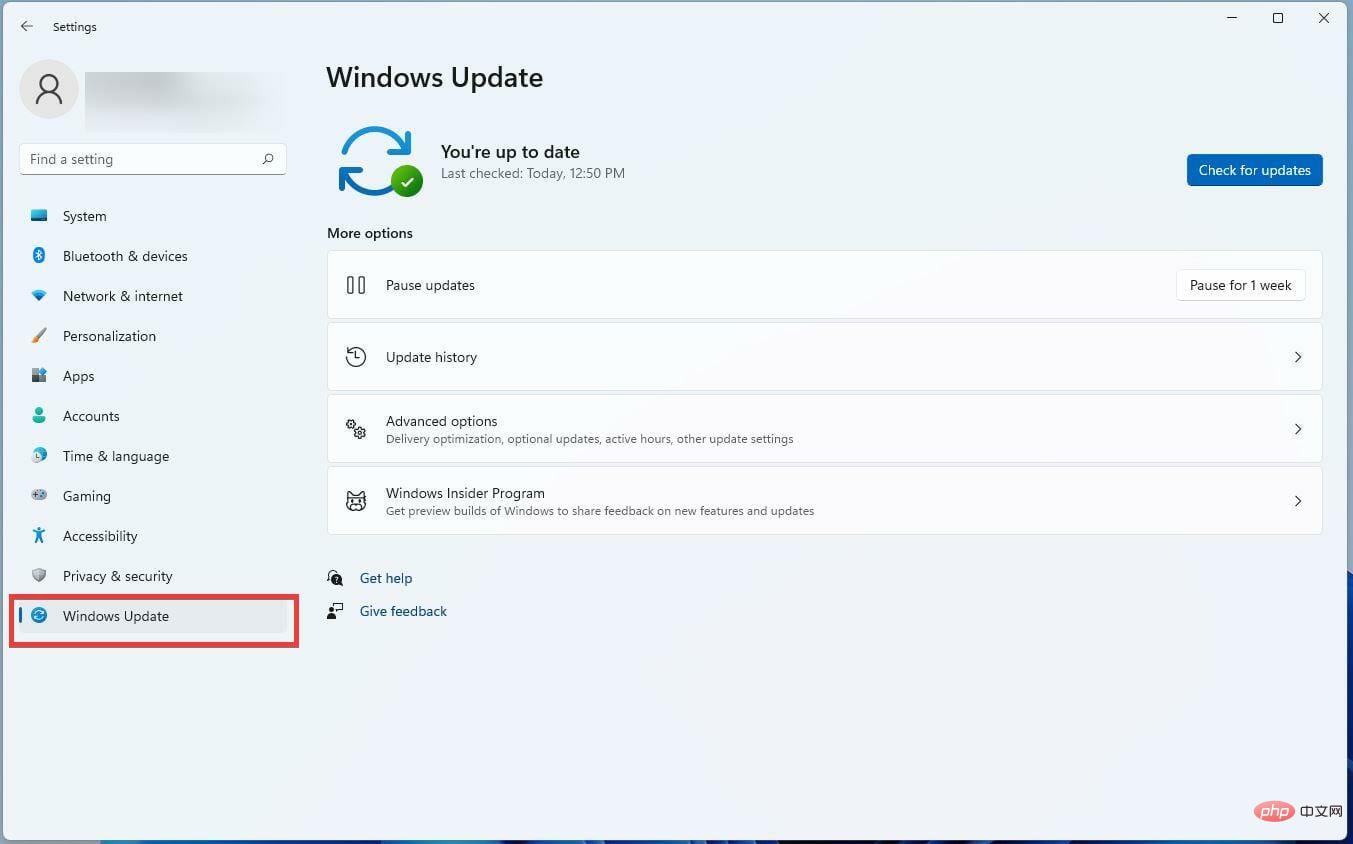The image size is (1353, 844).
Task: Click the user profile avatar icon
Action: click(x=49, y=89)
